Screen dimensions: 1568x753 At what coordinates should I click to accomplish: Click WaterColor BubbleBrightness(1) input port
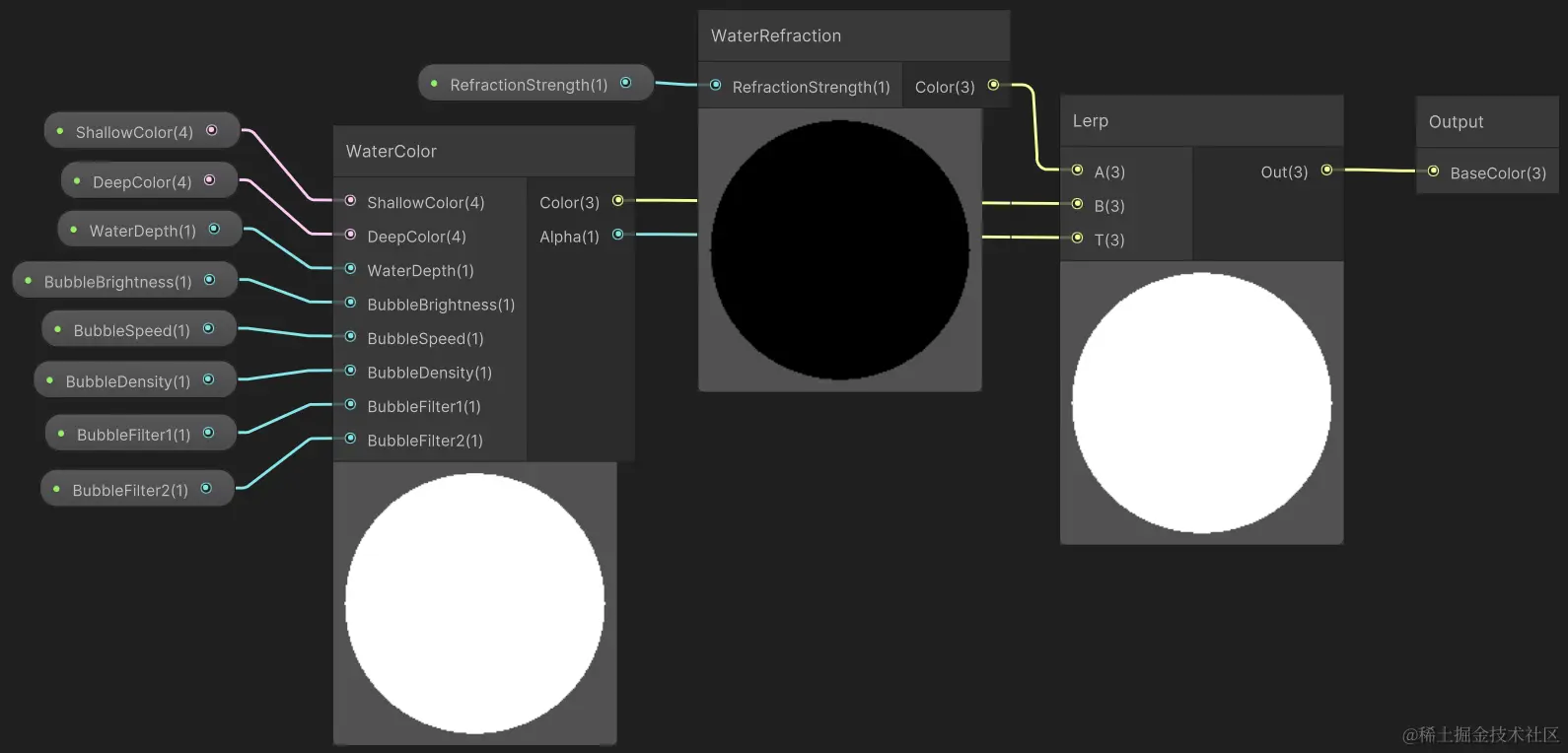tap(350, 303)
